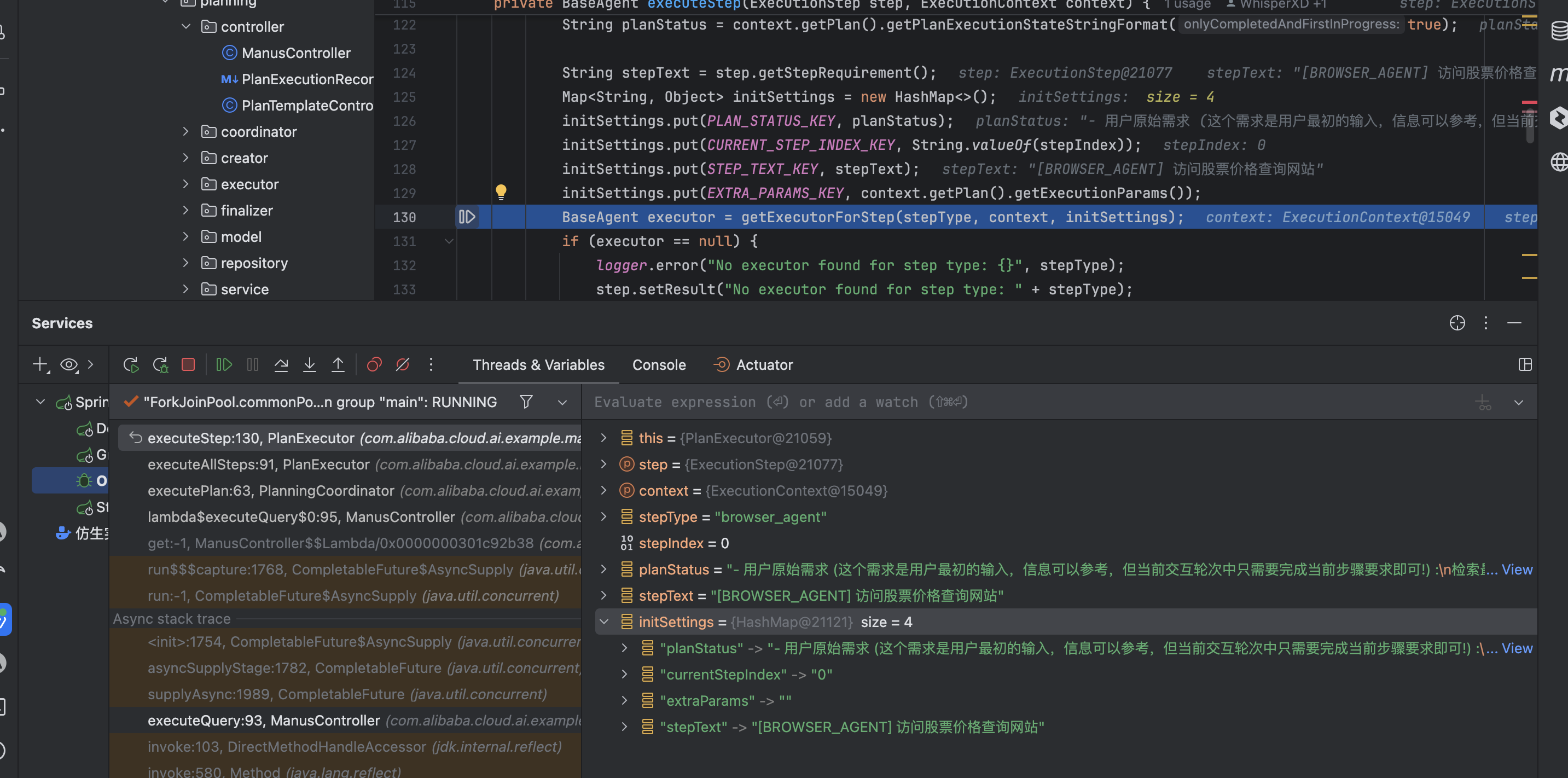Click the Step Into icon

(309, 364)
